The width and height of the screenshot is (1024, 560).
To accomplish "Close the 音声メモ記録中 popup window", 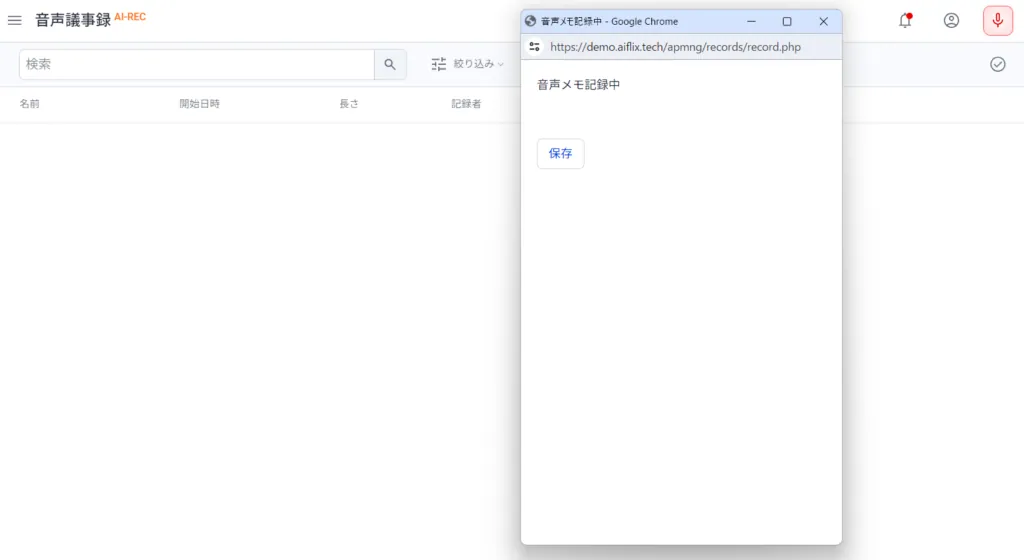I will click(x=824, y=22).
